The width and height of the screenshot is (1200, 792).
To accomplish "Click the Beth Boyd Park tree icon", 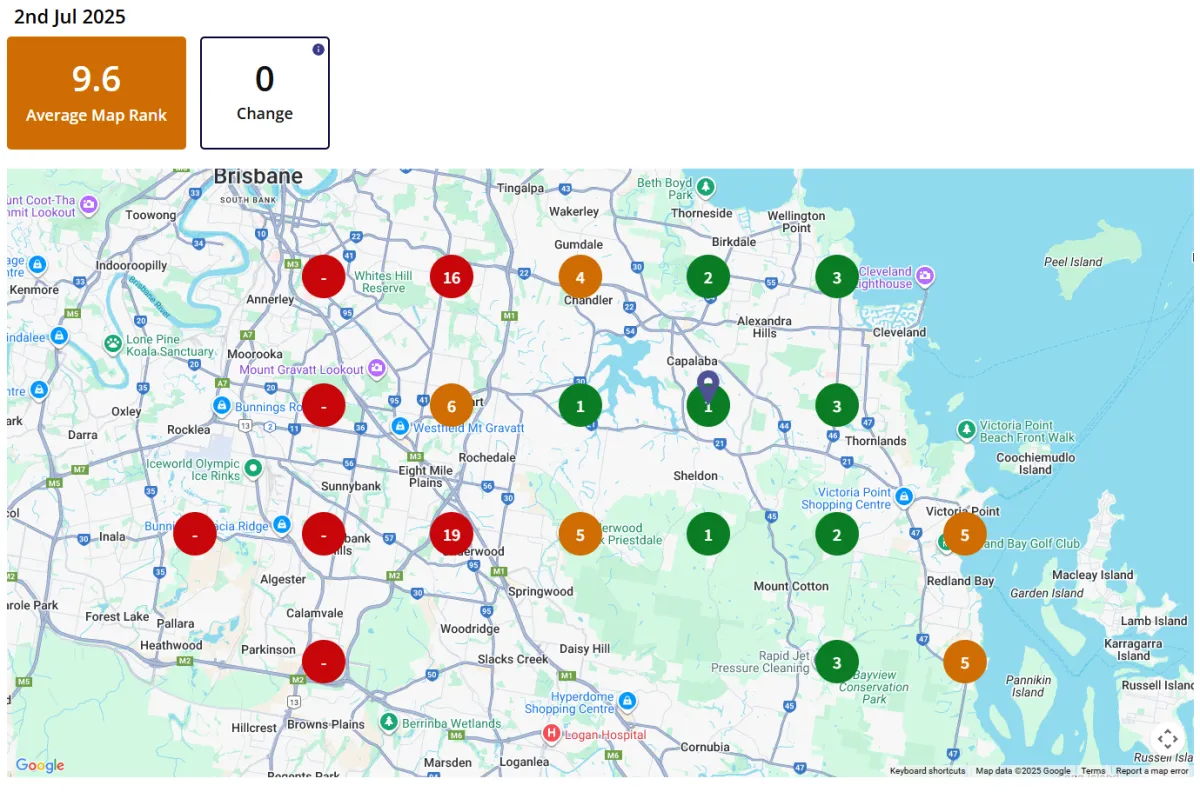I will [706, 187].
